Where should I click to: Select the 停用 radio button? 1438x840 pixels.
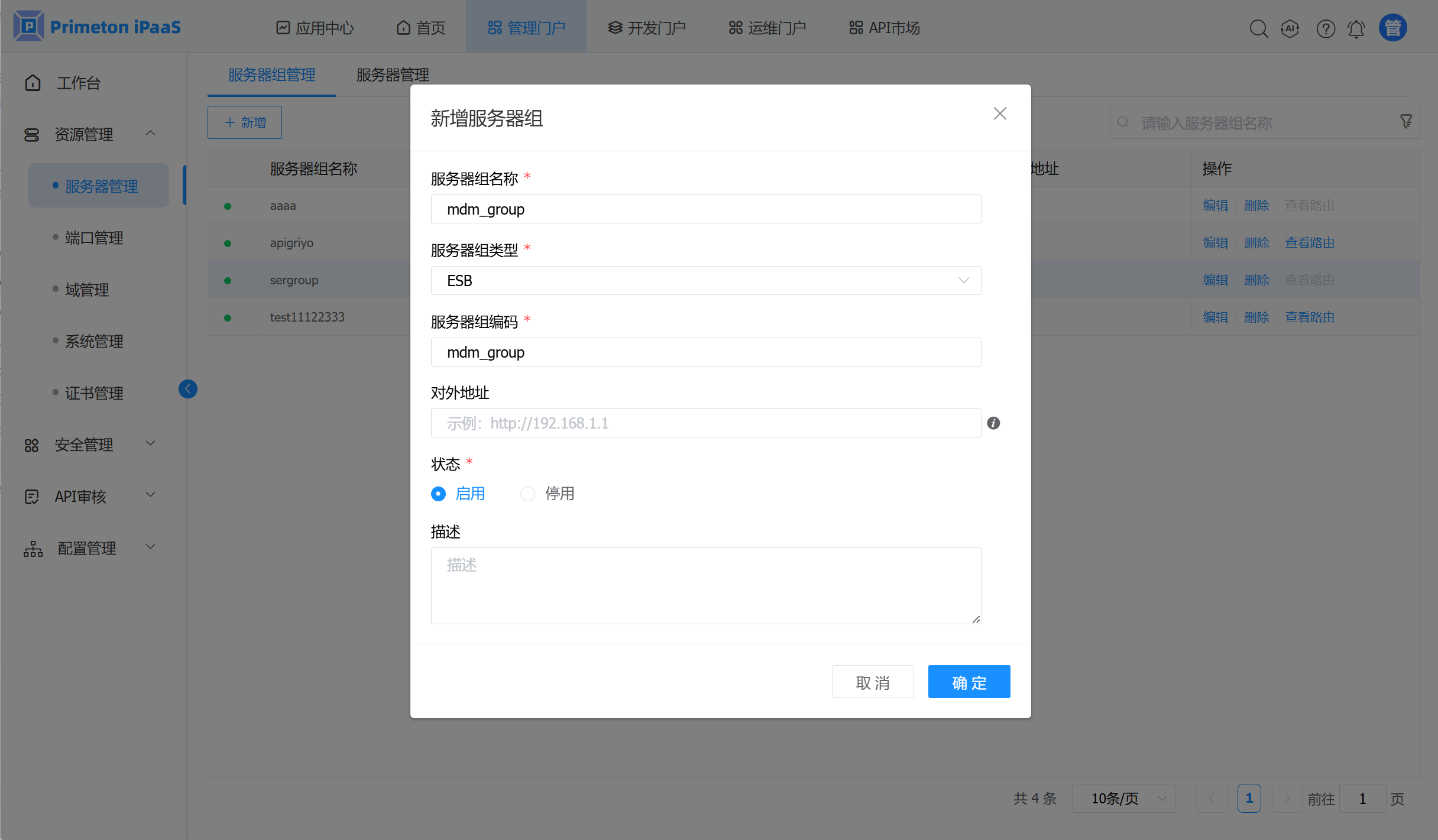[527, 494]
